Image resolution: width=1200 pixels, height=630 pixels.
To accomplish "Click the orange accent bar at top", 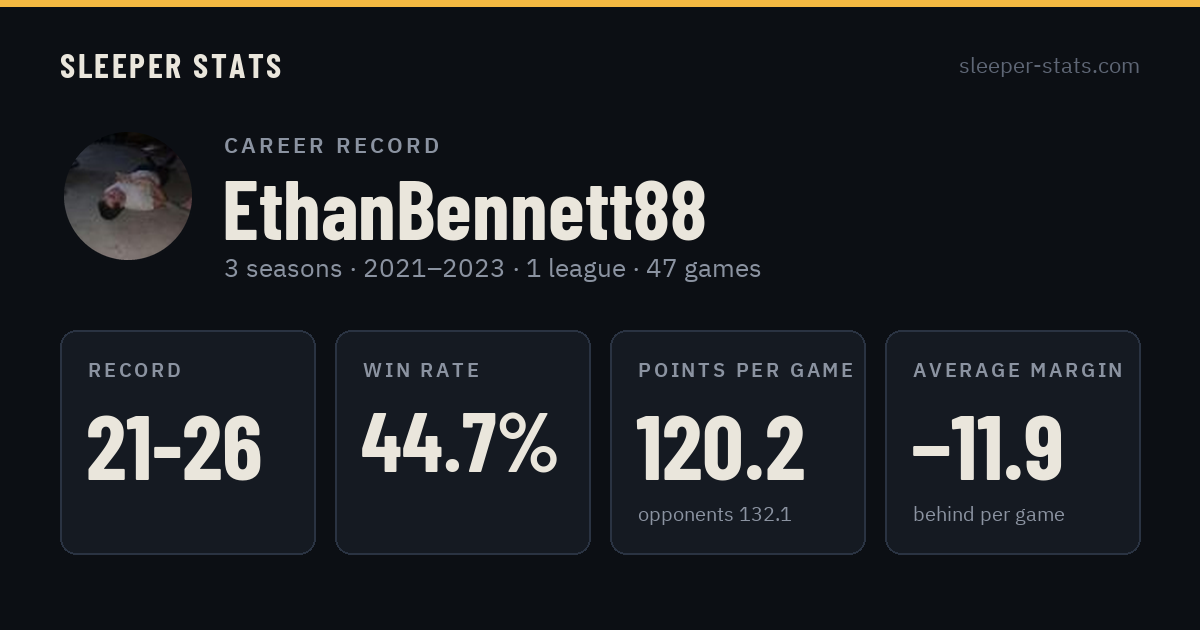I will pos(600,3).
